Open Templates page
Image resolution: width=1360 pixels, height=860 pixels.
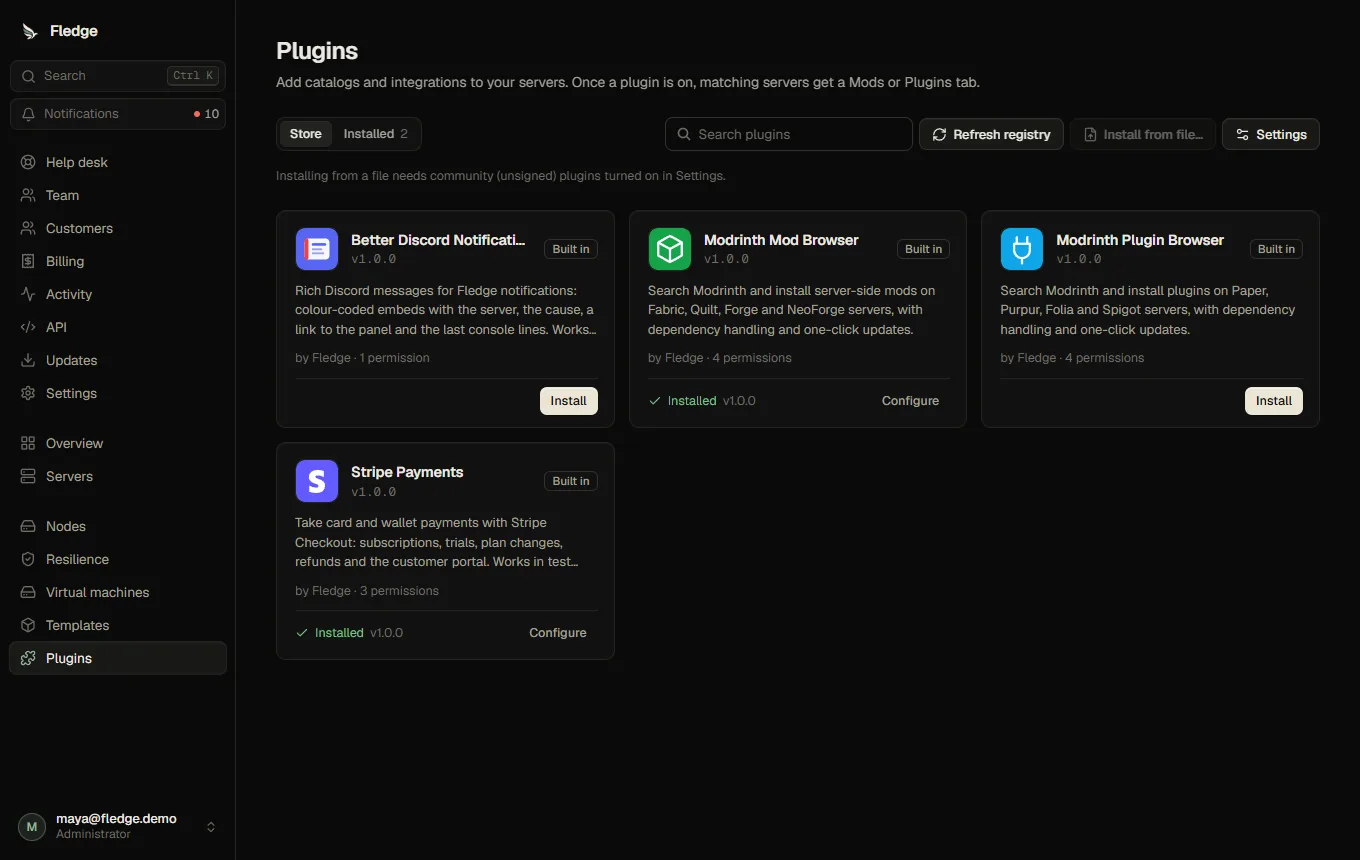(118, 625)
